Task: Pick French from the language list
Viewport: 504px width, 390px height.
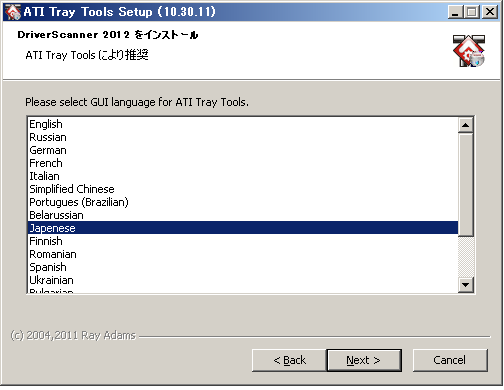Action: (243, 163)
